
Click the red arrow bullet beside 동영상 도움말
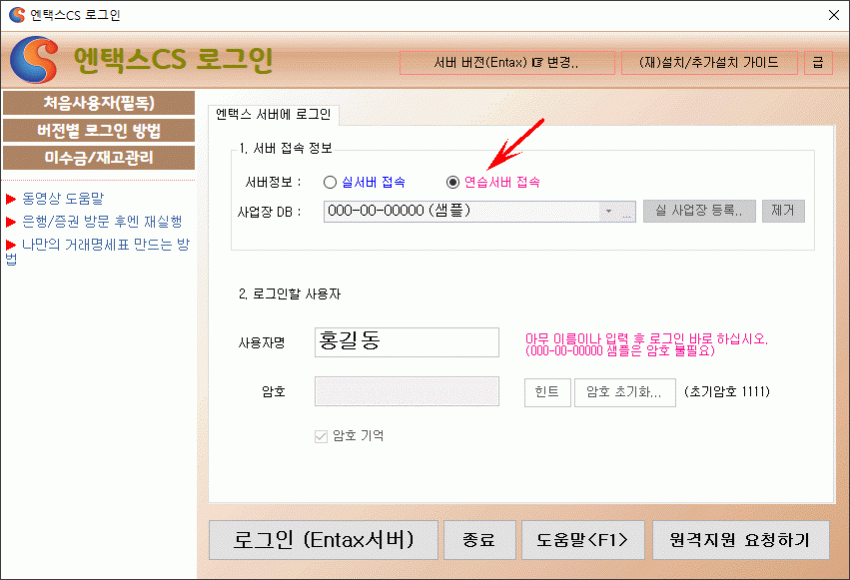(x=11, y=199)
